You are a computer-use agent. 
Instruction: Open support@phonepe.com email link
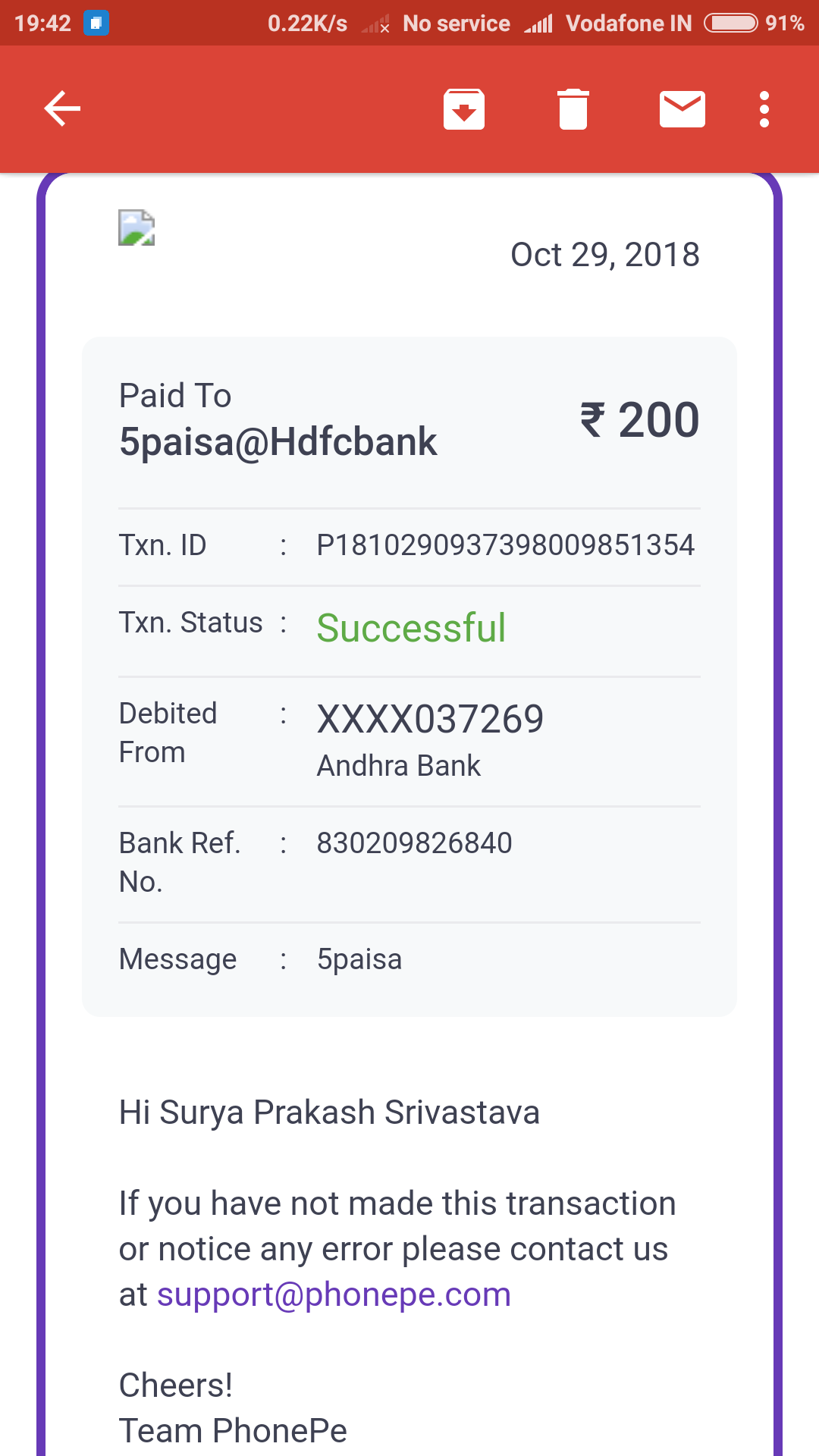(x=334, y=1294)
